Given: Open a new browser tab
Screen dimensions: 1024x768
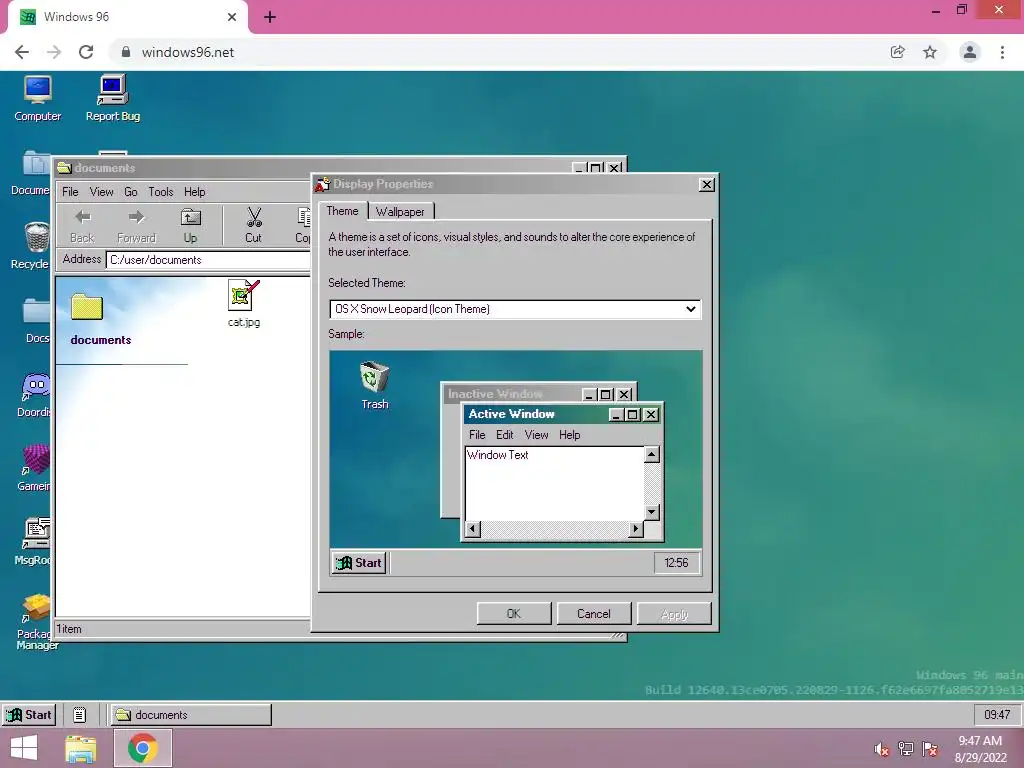Looking at the screenshot, I should point(270,17).
